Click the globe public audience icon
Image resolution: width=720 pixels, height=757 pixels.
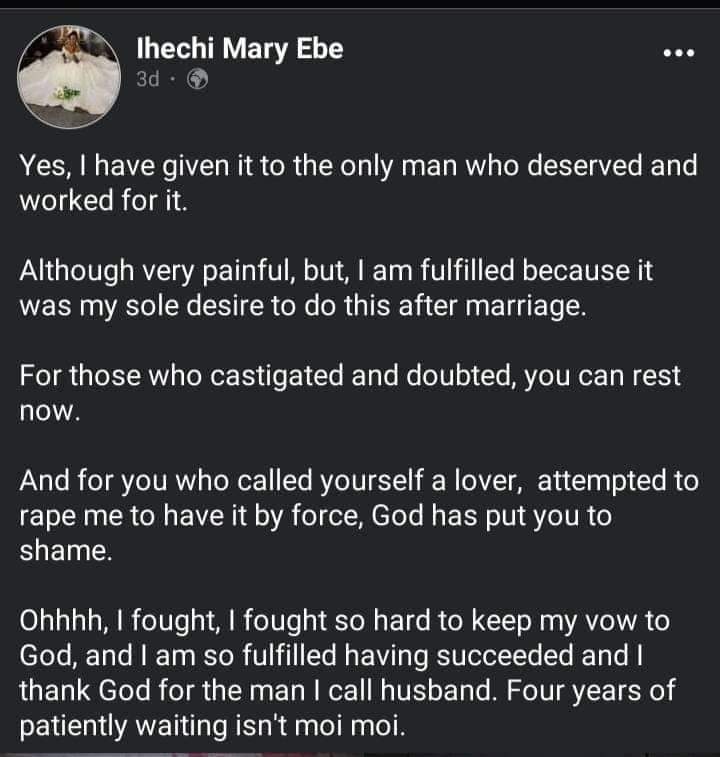pos(198,79)
